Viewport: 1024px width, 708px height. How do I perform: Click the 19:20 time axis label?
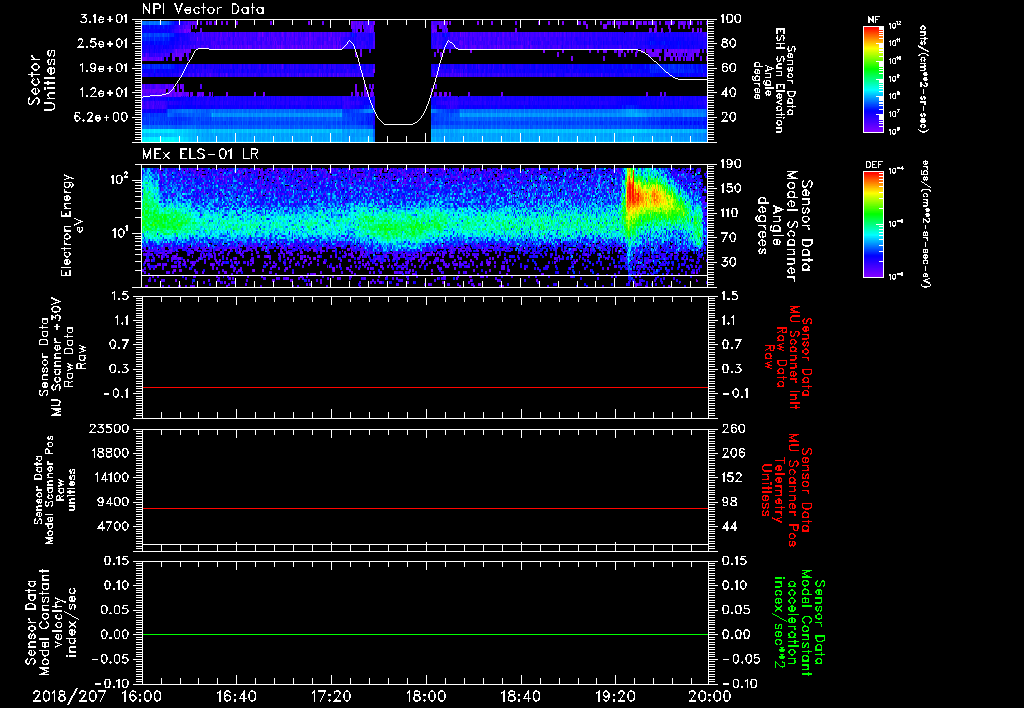point(615,696)
